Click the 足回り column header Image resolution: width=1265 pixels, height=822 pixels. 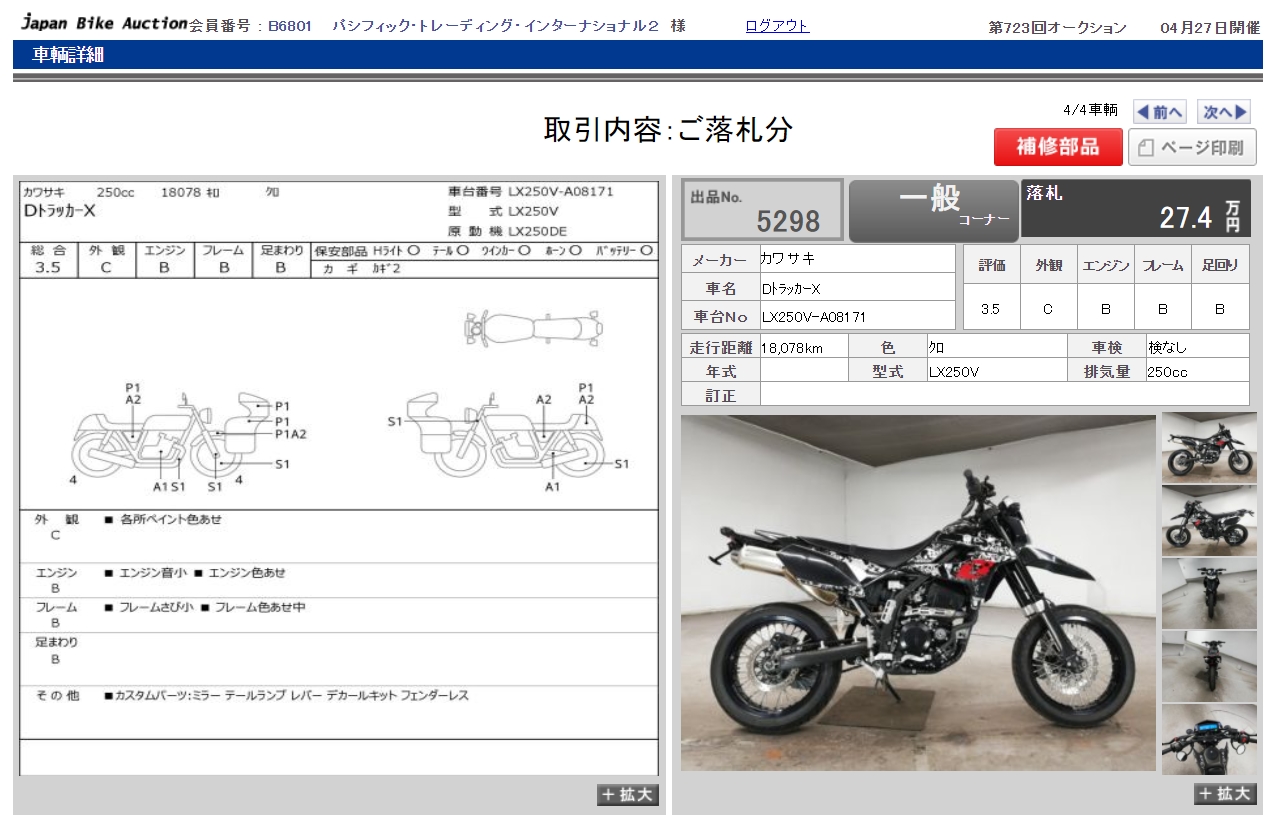(x=1220, y=265)
